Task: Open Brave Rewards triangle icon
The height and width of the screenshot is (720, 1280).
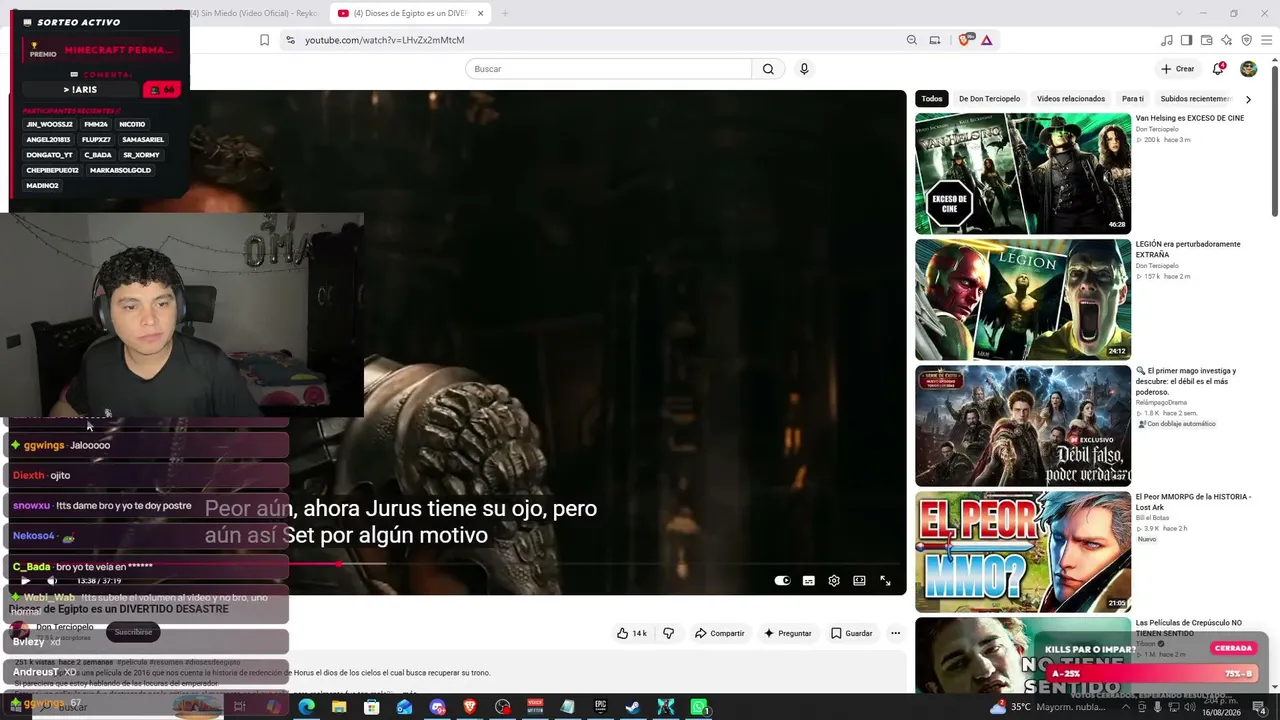Action: click(x=987, y=40)
